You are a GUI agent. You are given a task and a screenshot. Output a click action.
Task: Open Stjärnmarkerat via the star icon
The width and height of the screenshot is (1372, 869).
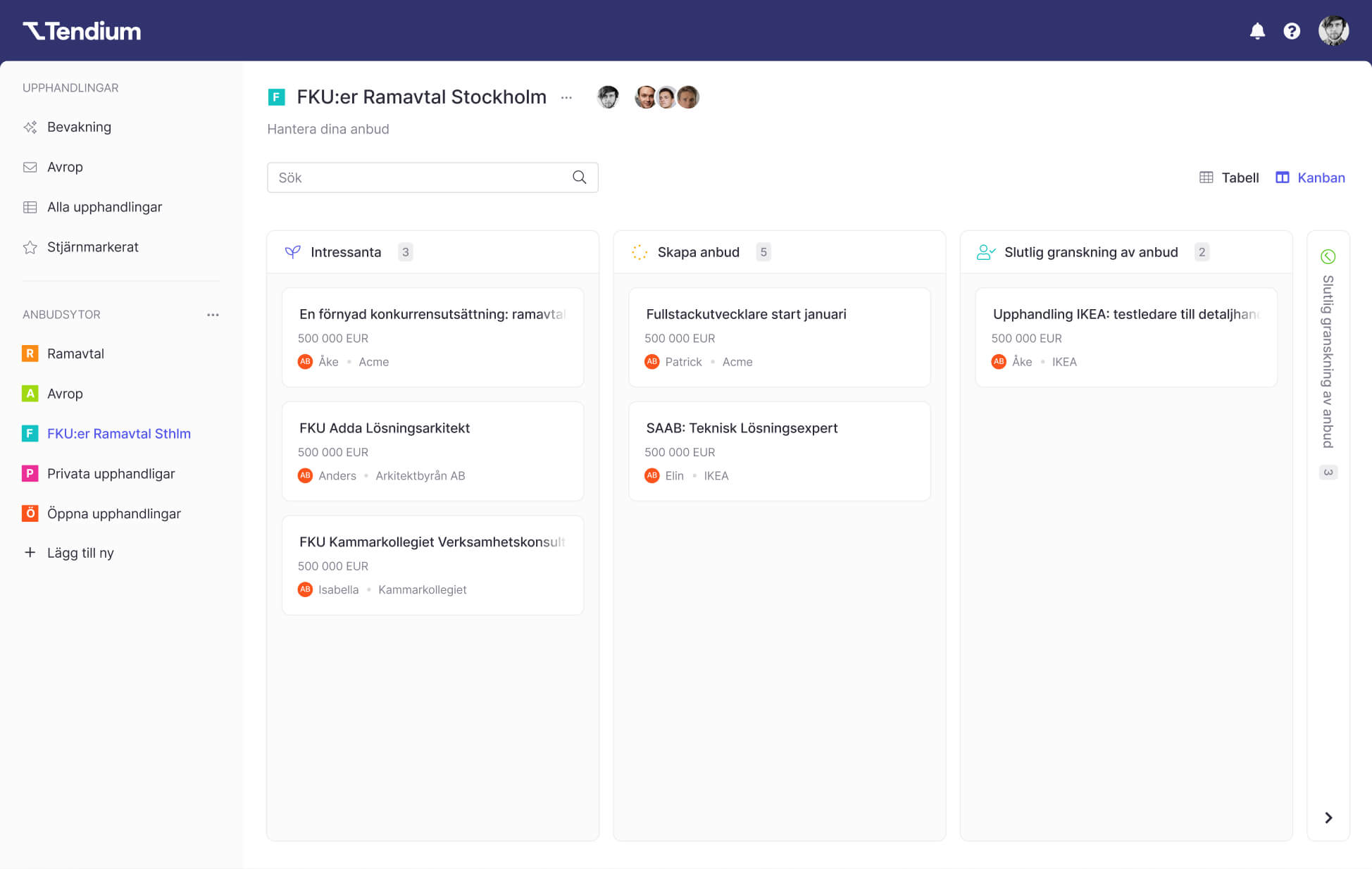(x=30, y=247)
